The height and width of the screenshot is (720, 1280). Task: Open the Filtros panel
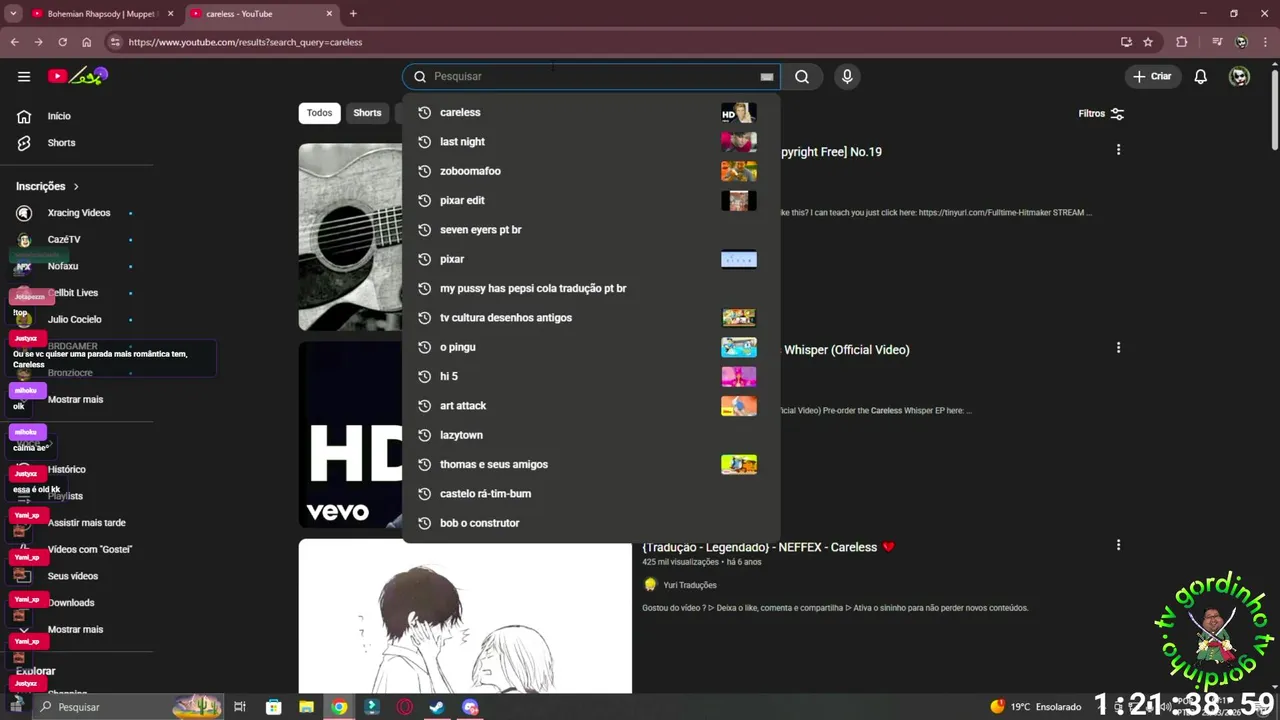pyautogui.click(x=1101, y=114)
